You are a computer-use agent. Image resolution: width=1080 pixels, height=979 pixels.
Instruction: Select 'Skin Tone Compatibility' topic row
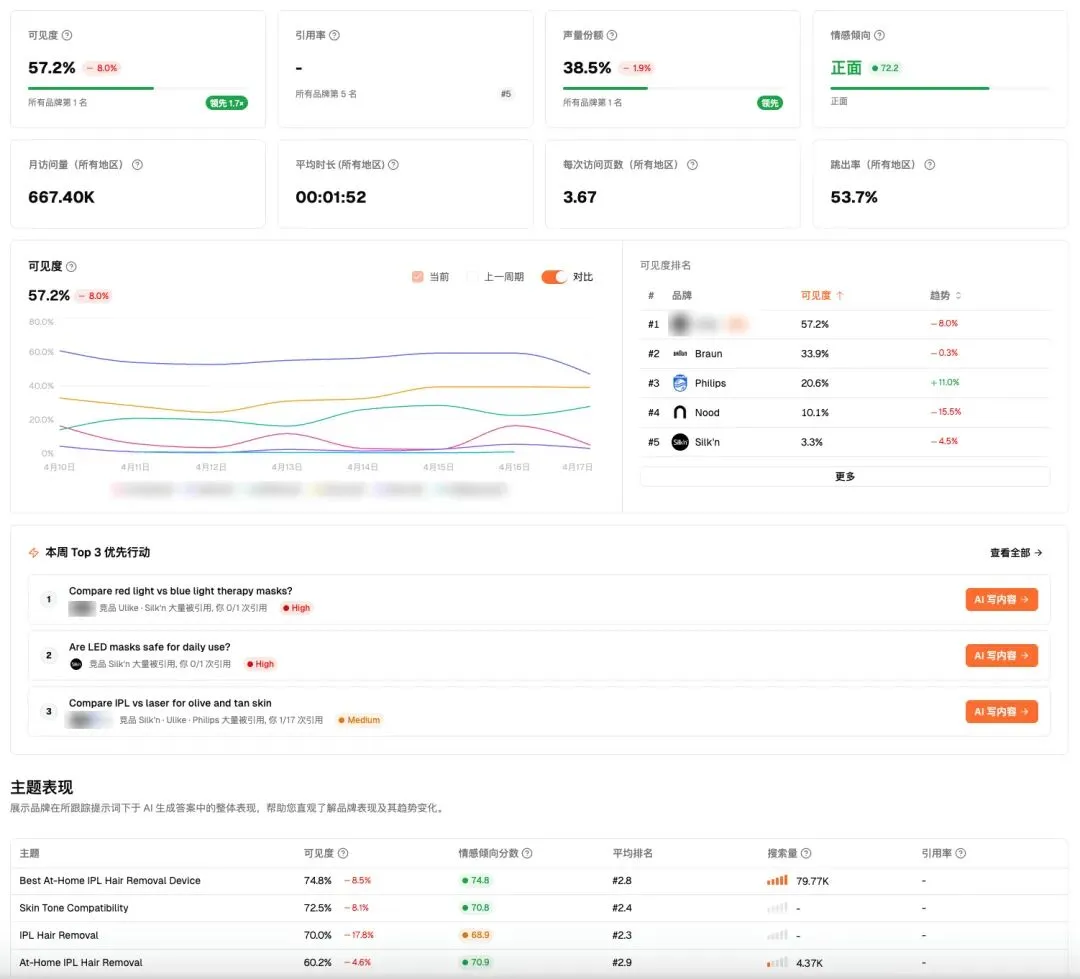click(x=74, y=908)
